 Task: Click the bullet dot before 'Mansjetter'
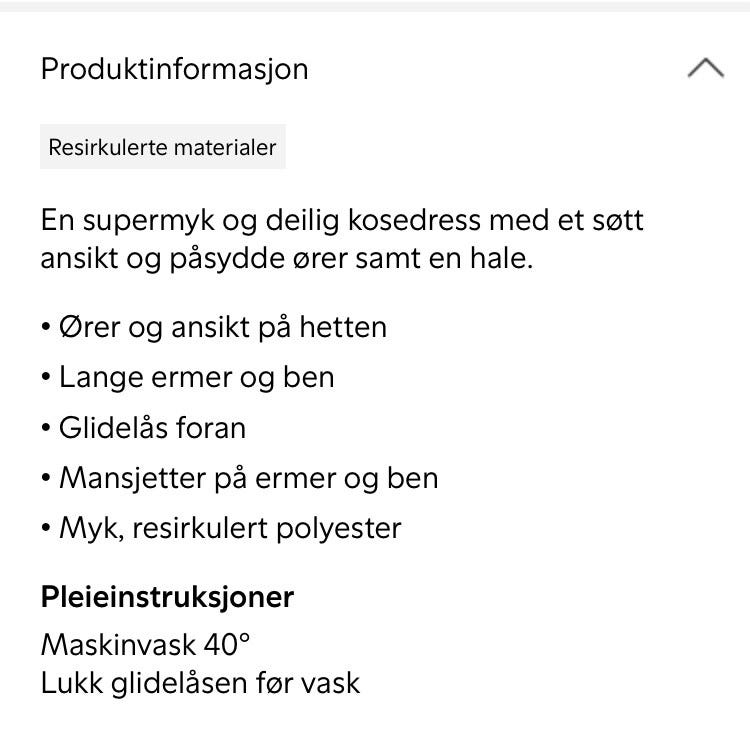(x=46, y=478)
